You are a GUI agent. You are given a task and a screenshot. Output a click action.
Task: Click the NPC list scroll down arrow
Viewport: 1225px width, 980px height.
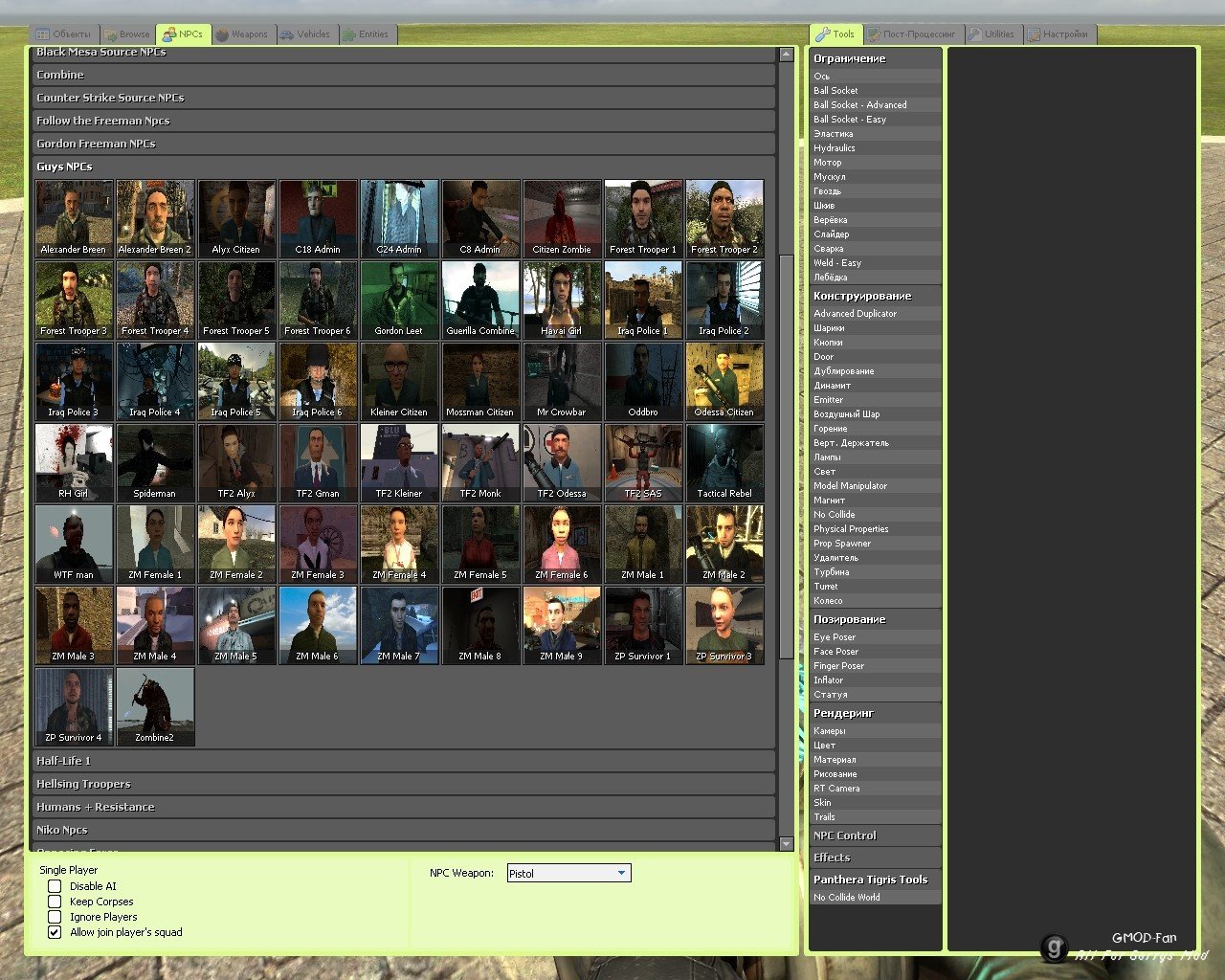[787, 843]
